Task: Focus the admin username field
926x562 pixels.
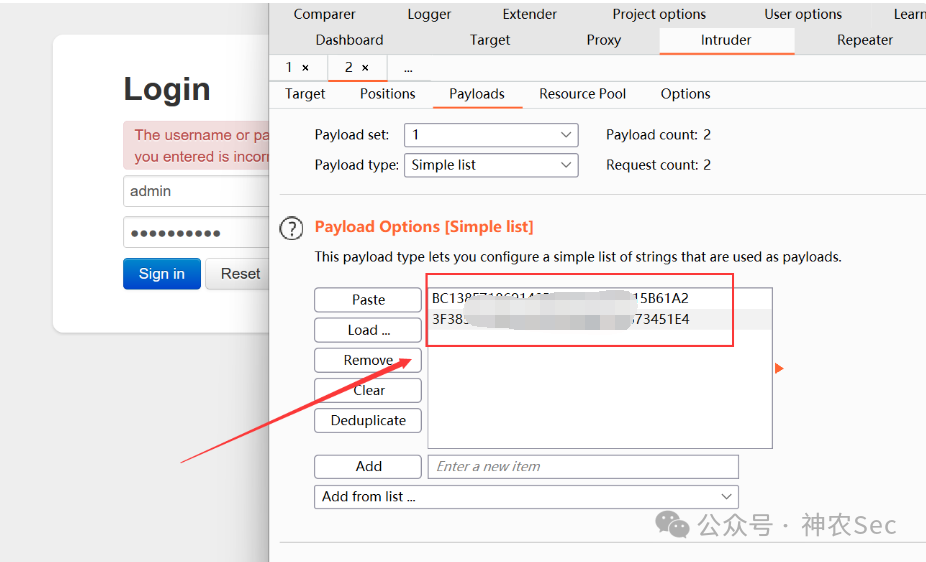Action: pos(196,191)
